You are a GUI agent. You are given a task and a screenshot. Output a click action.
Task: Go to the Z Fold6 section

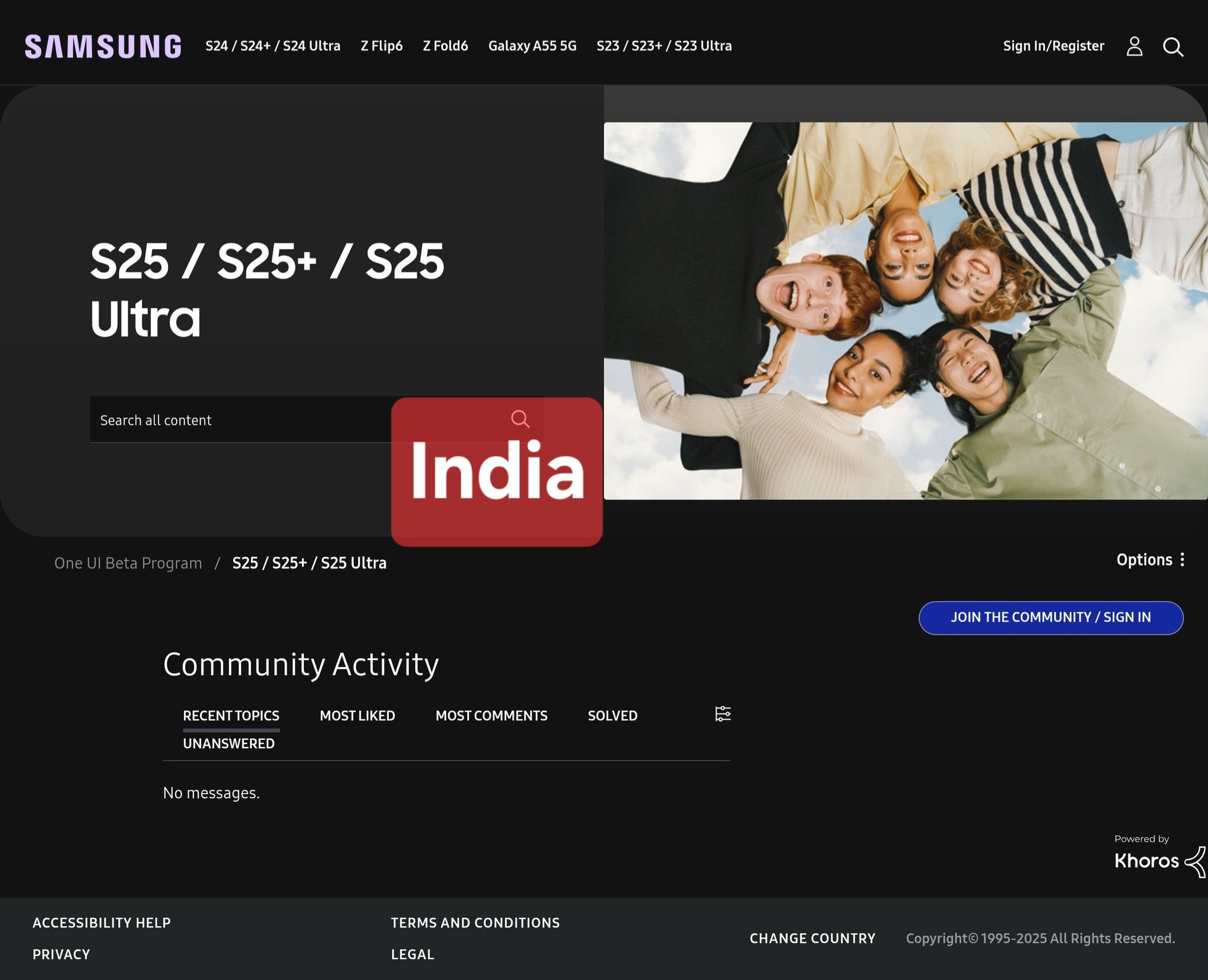click(x=445, y=46)
